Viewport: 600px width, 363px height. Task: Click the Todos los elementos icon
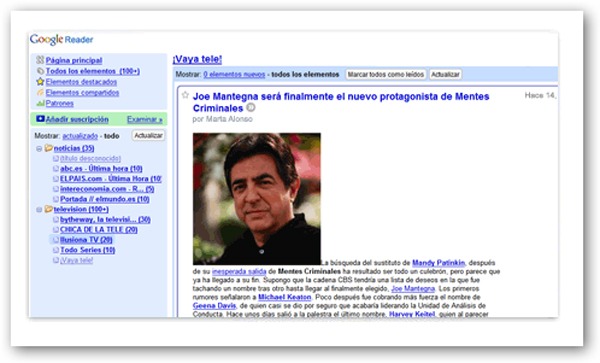point(40,71)
